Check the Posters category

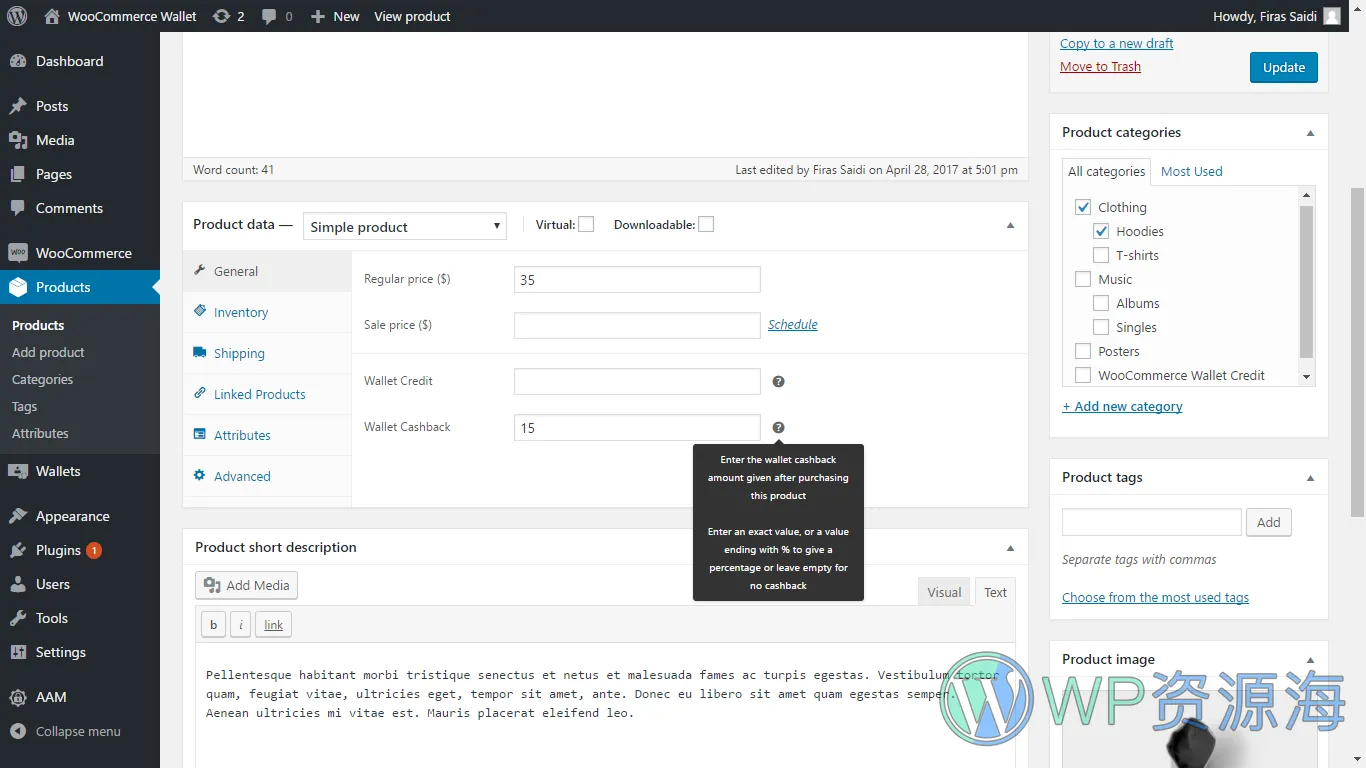point(1083,351)
